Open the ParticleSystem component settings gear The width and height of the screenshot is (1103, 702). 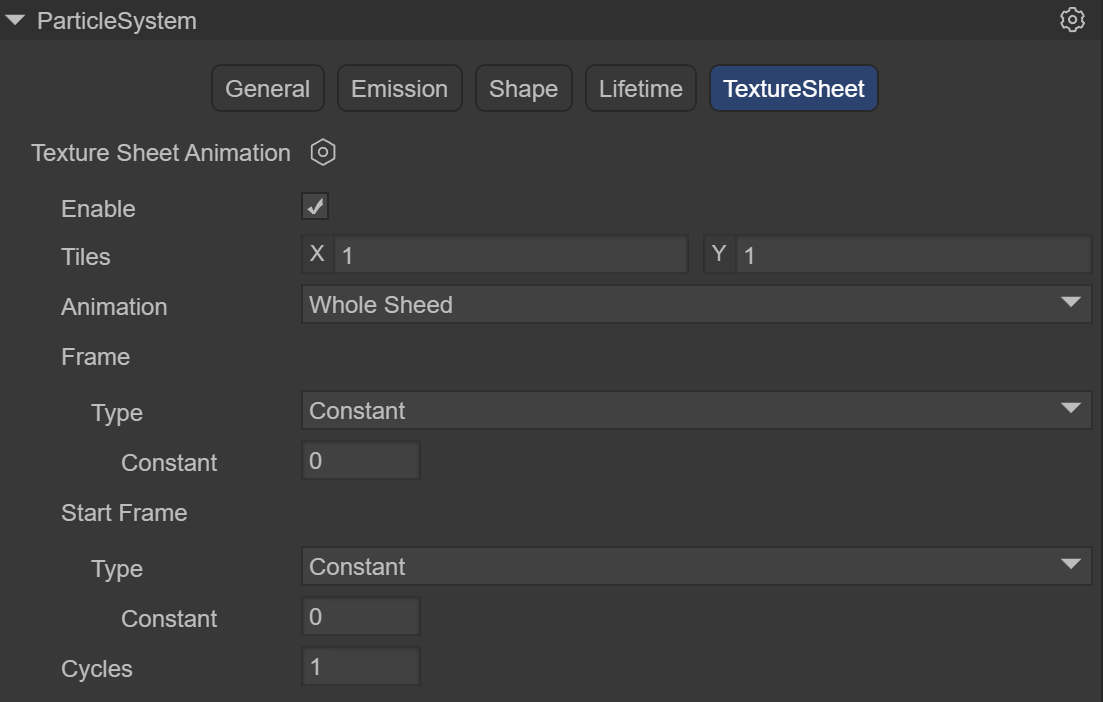[x=1072, y=20]
